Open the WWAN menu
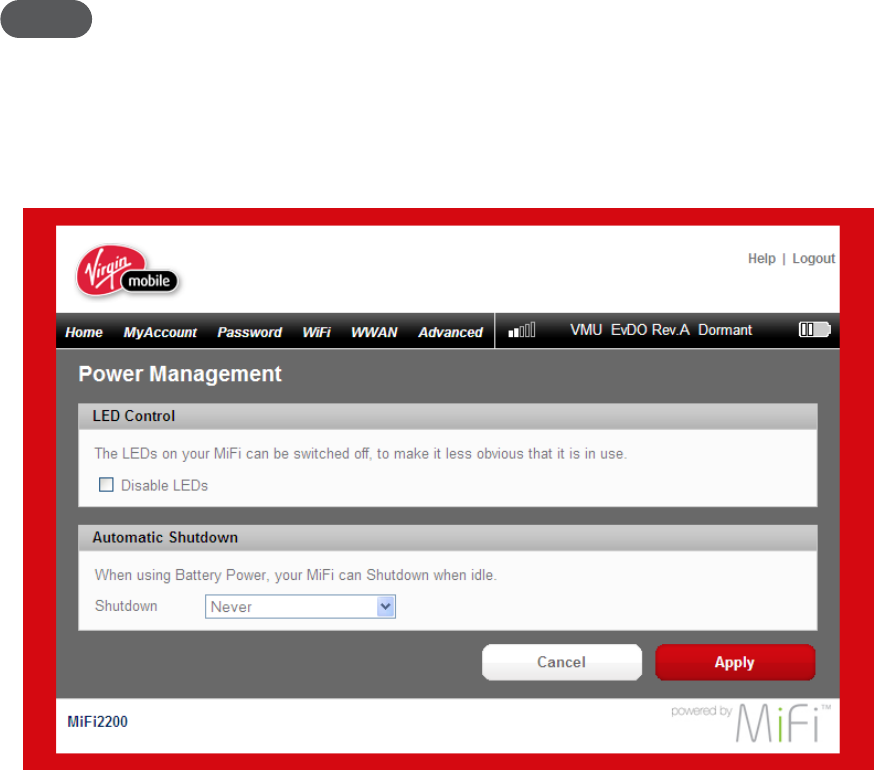This screenshot has height=770, width=874. (x=374, y=332)
